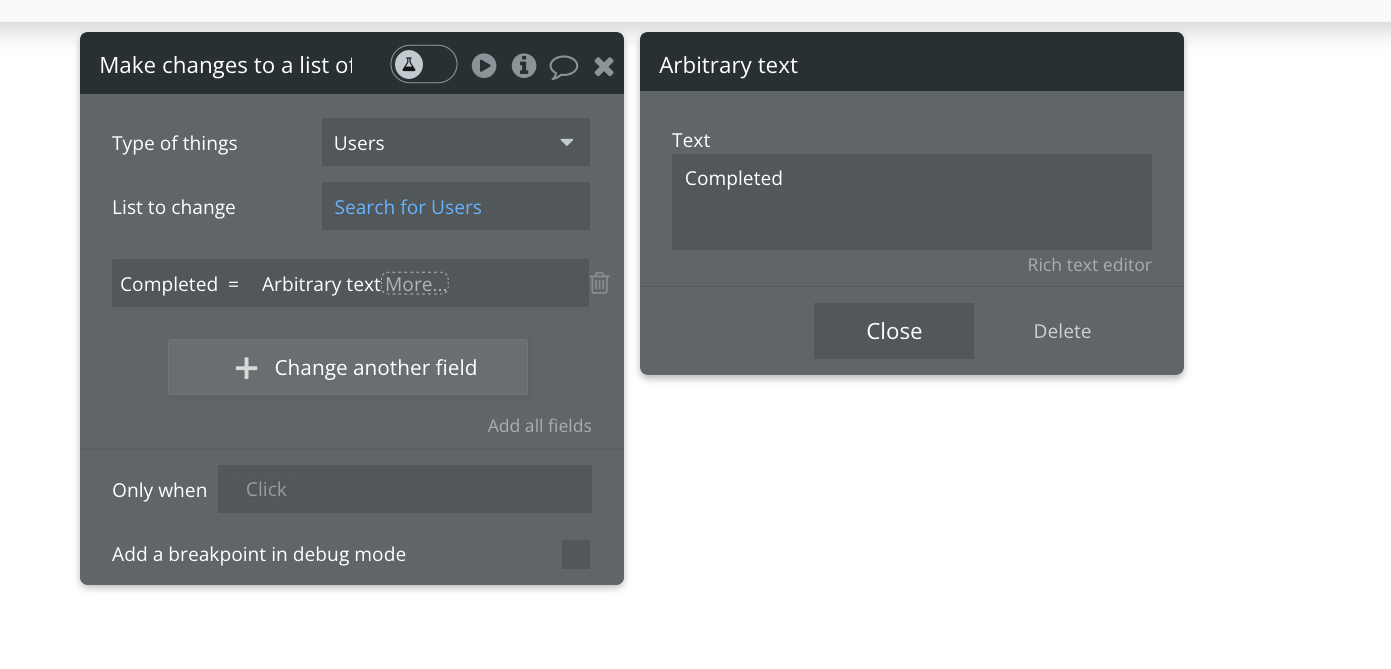Click the Close button in Arbitrary text
This screenshot has height=669, width=1391.
[x=894, y=331]
